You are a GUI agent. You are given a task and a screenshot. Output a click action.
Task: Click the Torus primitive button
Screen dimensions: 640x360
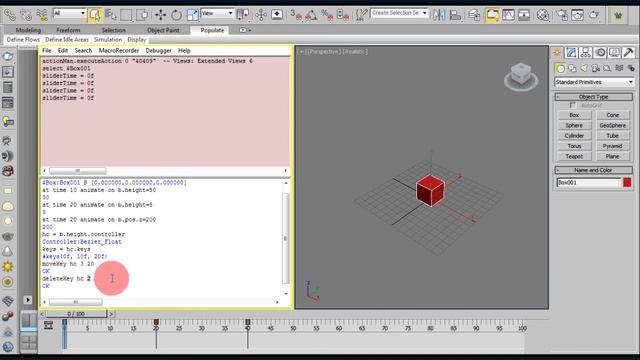[x=574, y=146]
